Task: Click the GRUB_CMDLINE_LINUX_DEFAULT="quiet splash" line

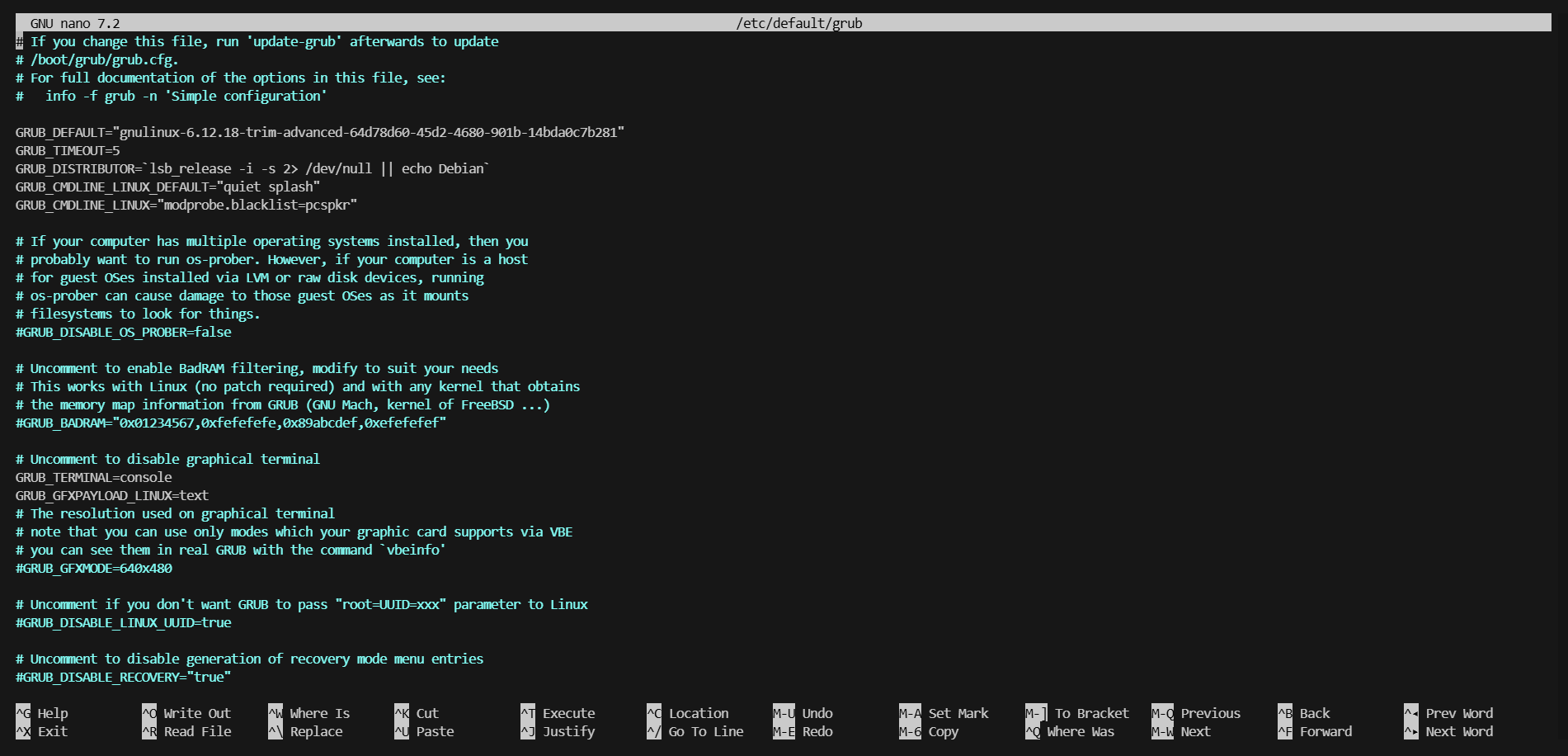Action: [x=167, y=187]
